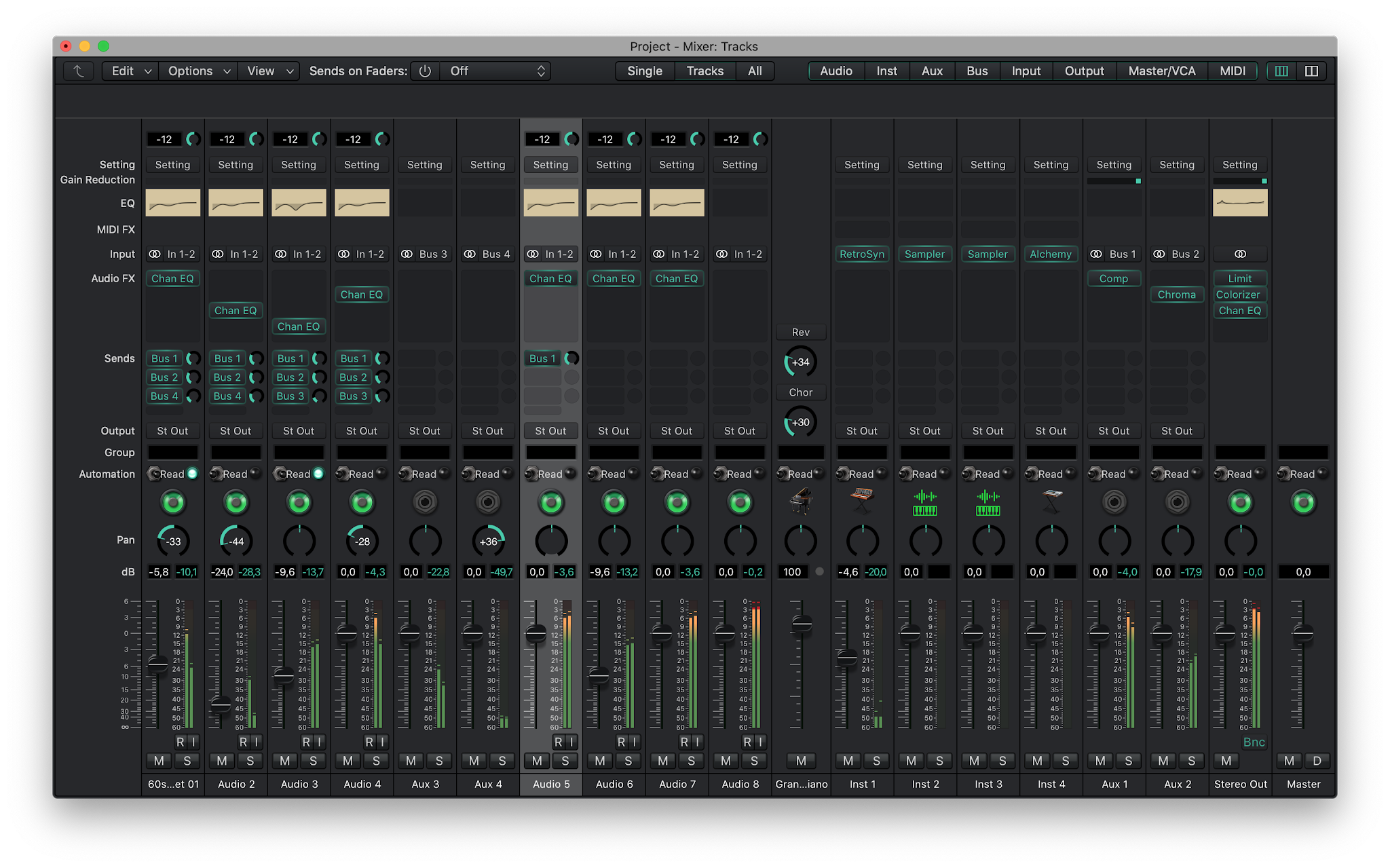This screenshot has width=1390, height=868.
Task: Click the -12 gain field on Audio 8
Action: click(x=731, y=139)
